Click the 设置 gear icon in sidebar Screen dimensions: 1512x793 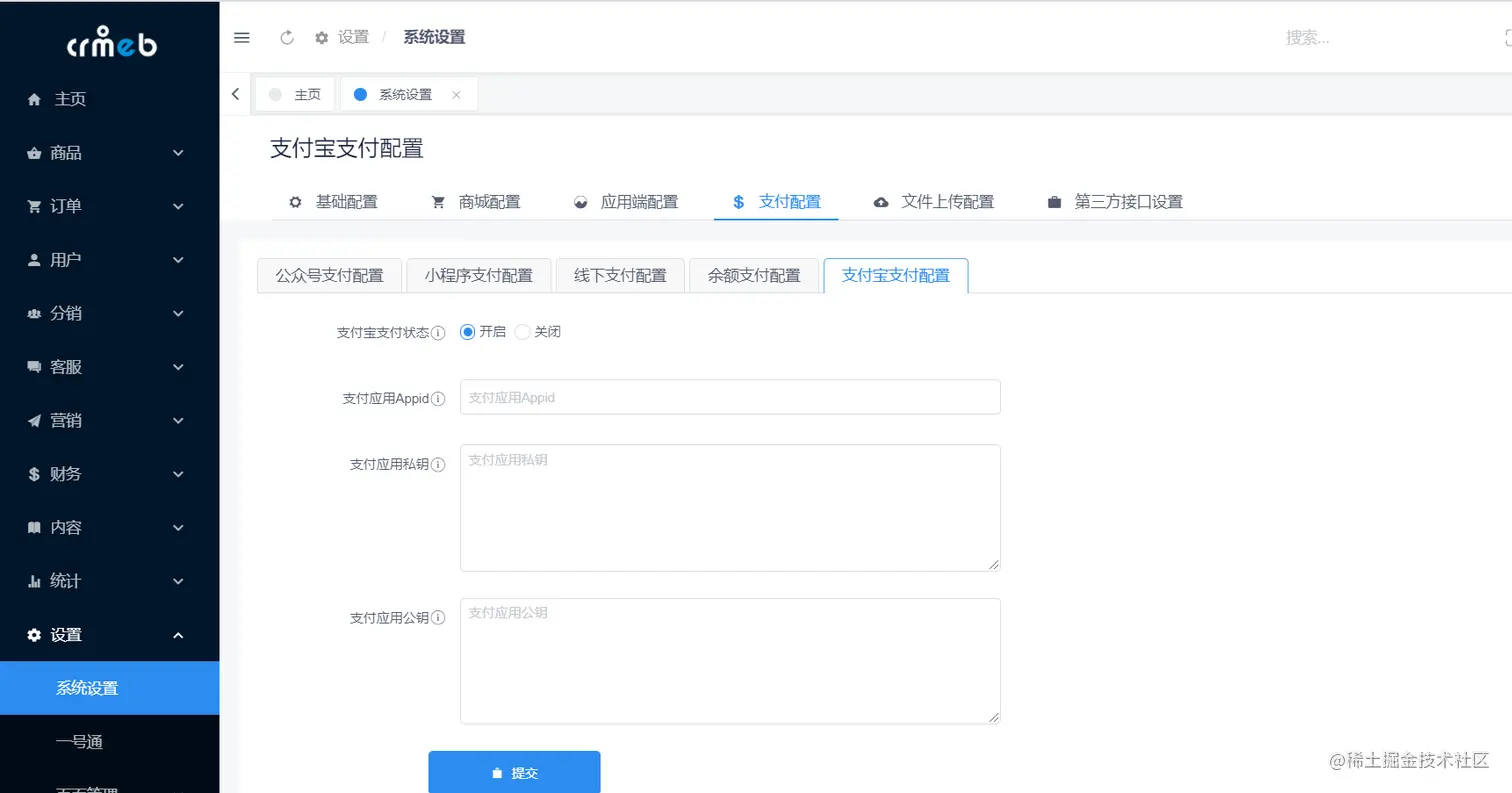pyautogui.click(x=34, y=635)
